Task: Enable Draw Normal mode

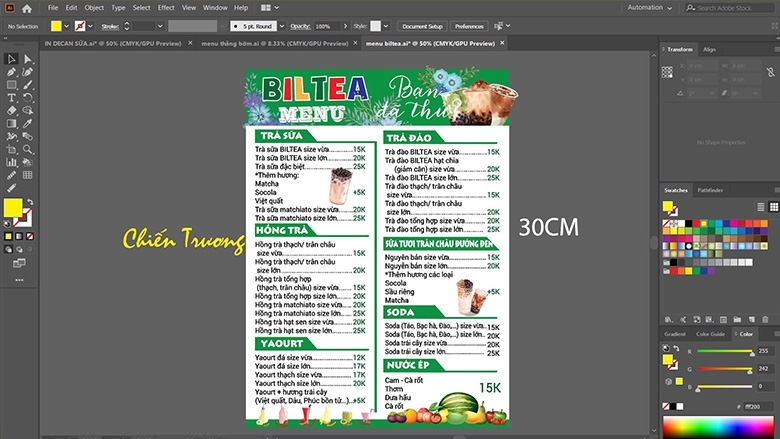Action: (8, 249)
